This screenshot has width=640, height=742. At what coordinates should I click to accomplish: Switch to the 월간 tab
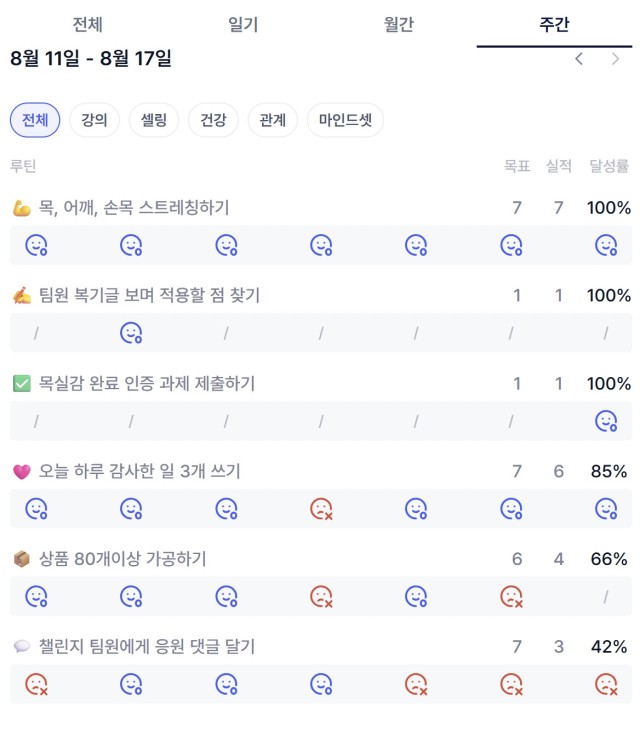coord(399,24)
